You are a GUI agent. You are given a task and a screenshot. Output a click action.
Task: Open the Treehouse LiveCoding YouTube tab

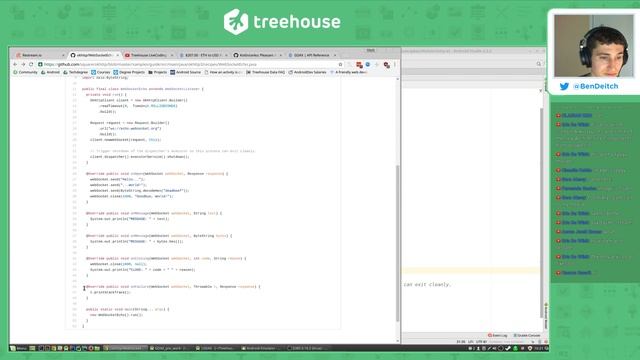click(x=148, y=55)
